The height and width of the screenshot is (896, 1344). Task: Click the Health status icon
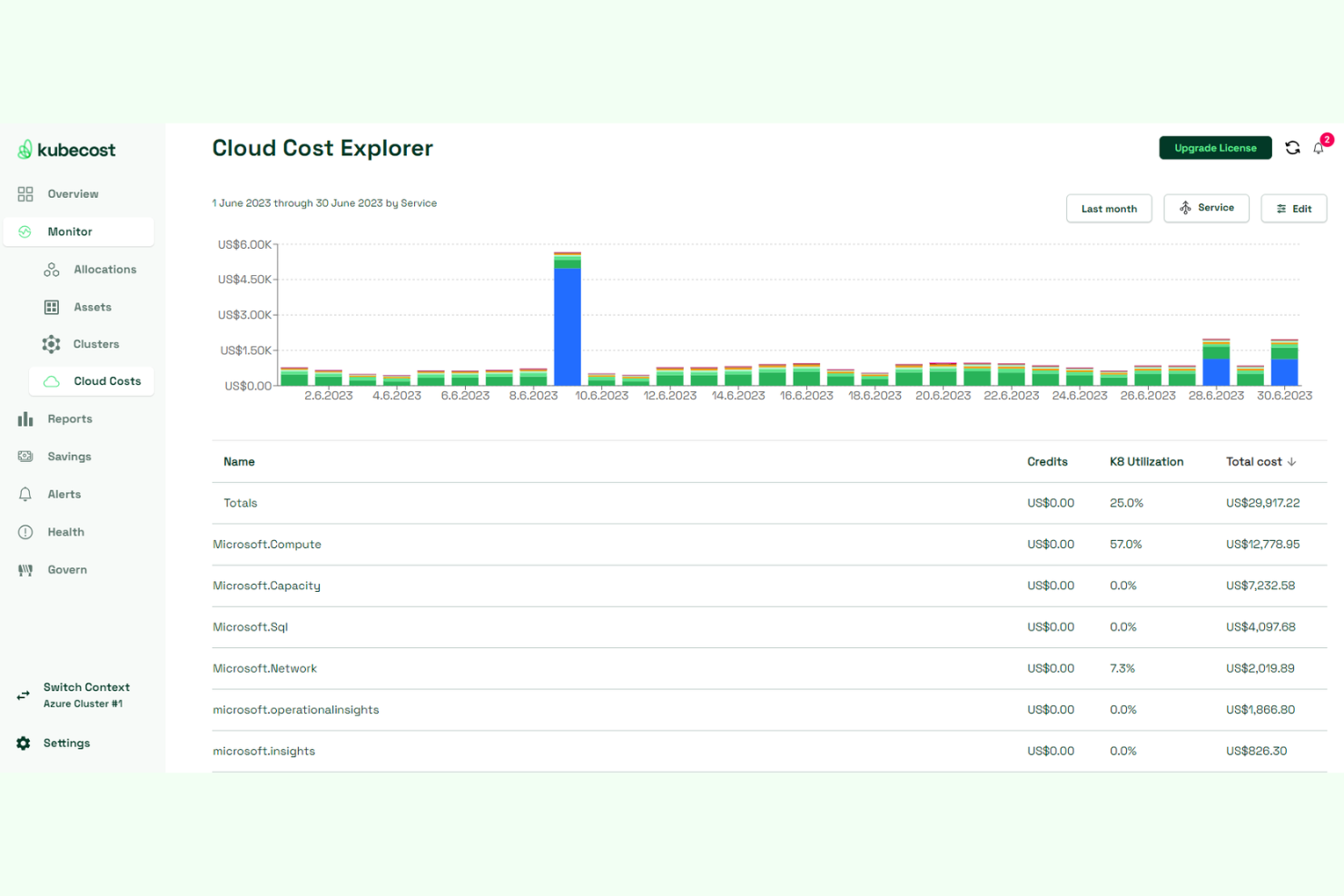coord(25,531)
